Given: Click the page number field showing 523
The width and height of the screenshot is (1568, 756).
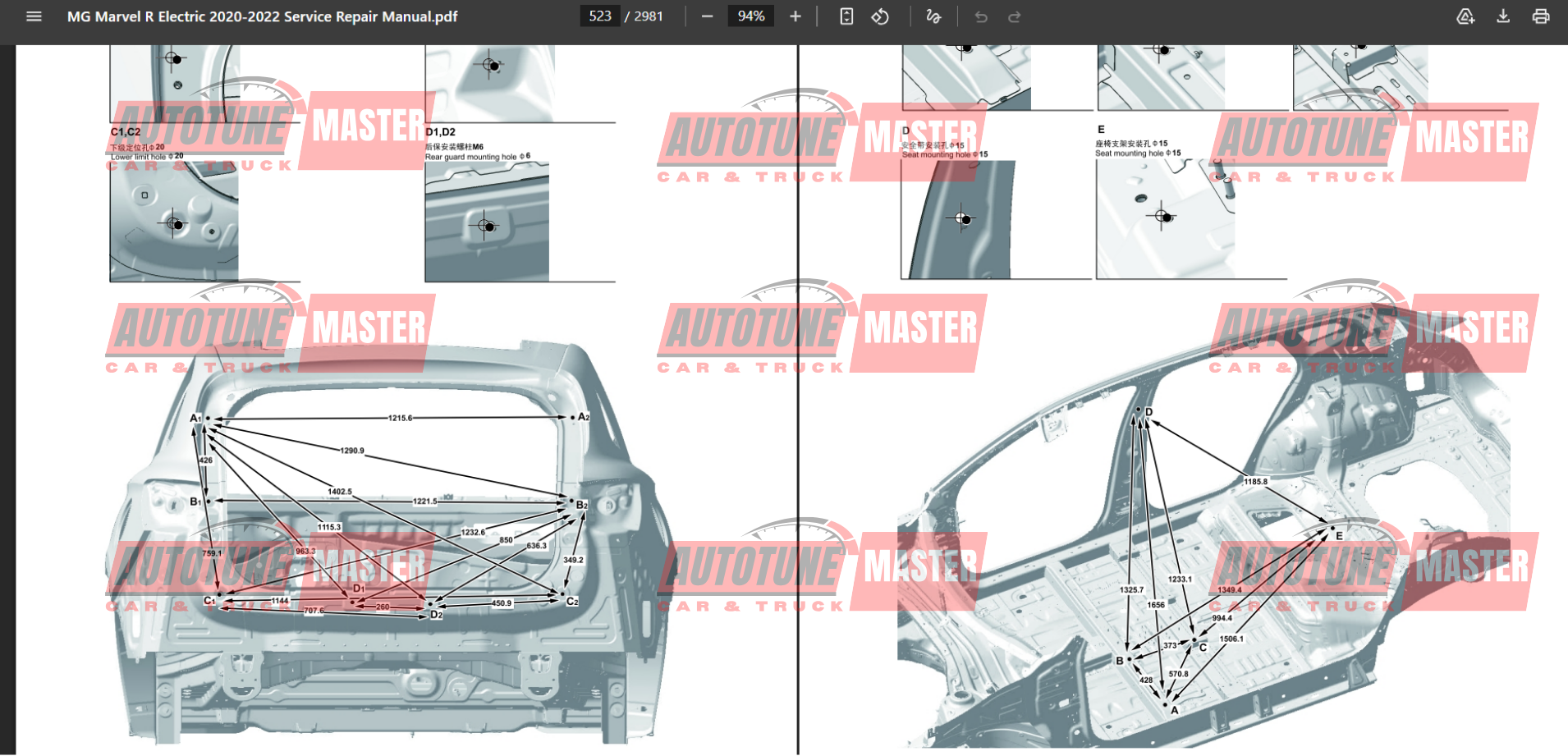Looking at the screenshot, I should point(600,16).
